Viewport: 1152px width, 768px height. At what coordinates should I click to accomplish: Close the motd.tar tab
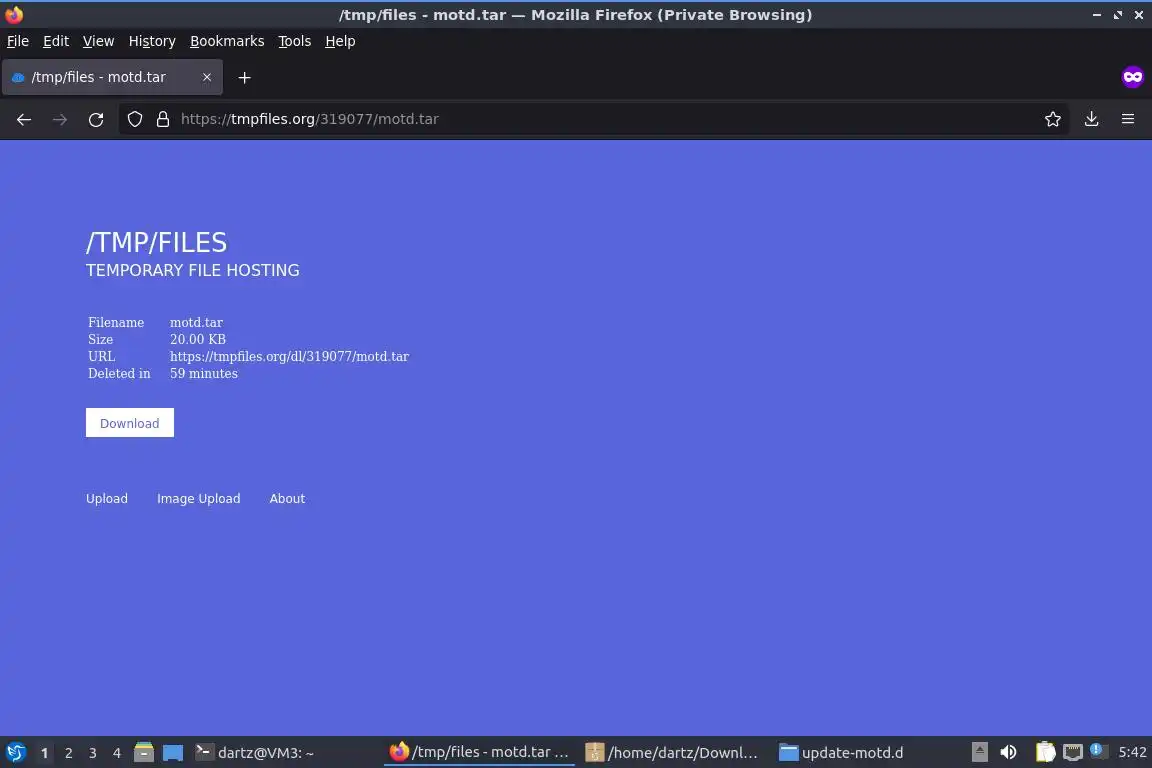[x=206, y=77]
